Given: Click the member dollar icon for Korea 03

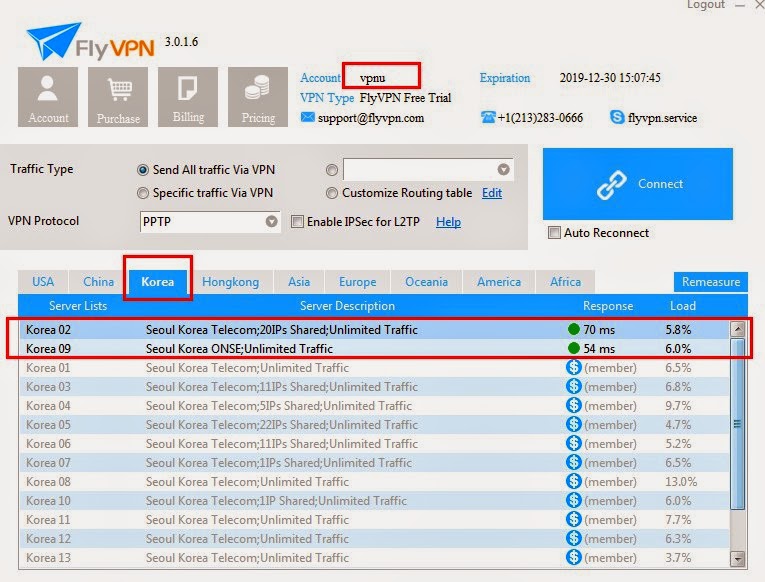Looking at the screenshot, I should [574, 386].
